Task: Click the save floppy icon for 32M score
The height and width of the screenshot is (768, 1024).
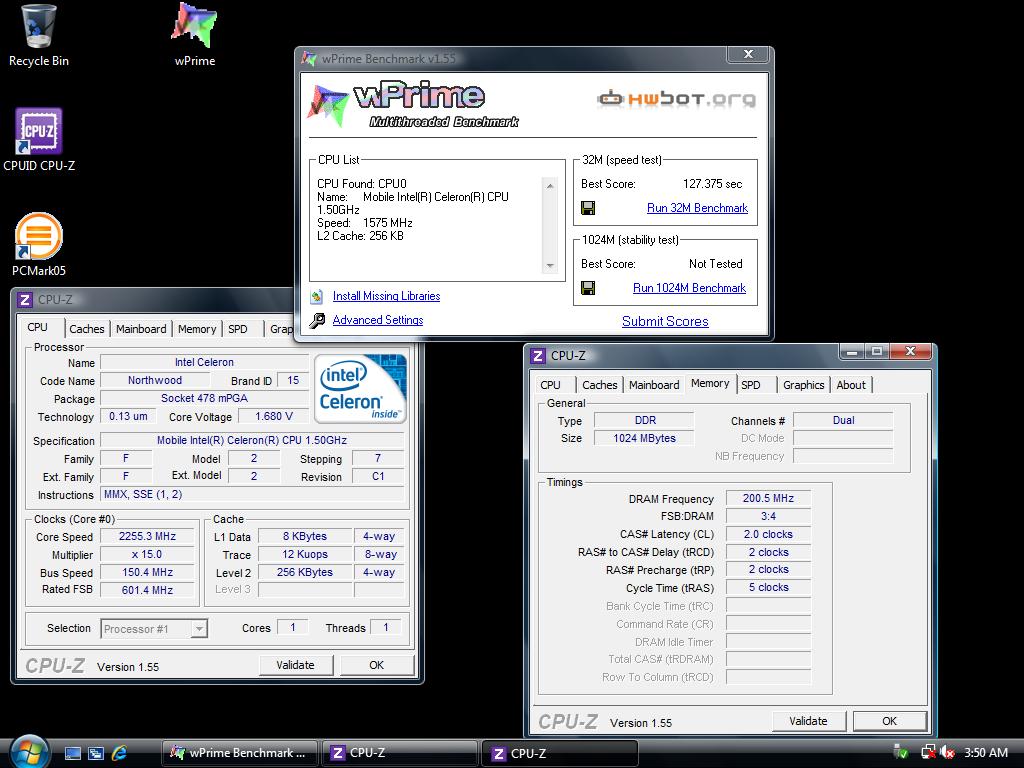Action: [588, 208]
